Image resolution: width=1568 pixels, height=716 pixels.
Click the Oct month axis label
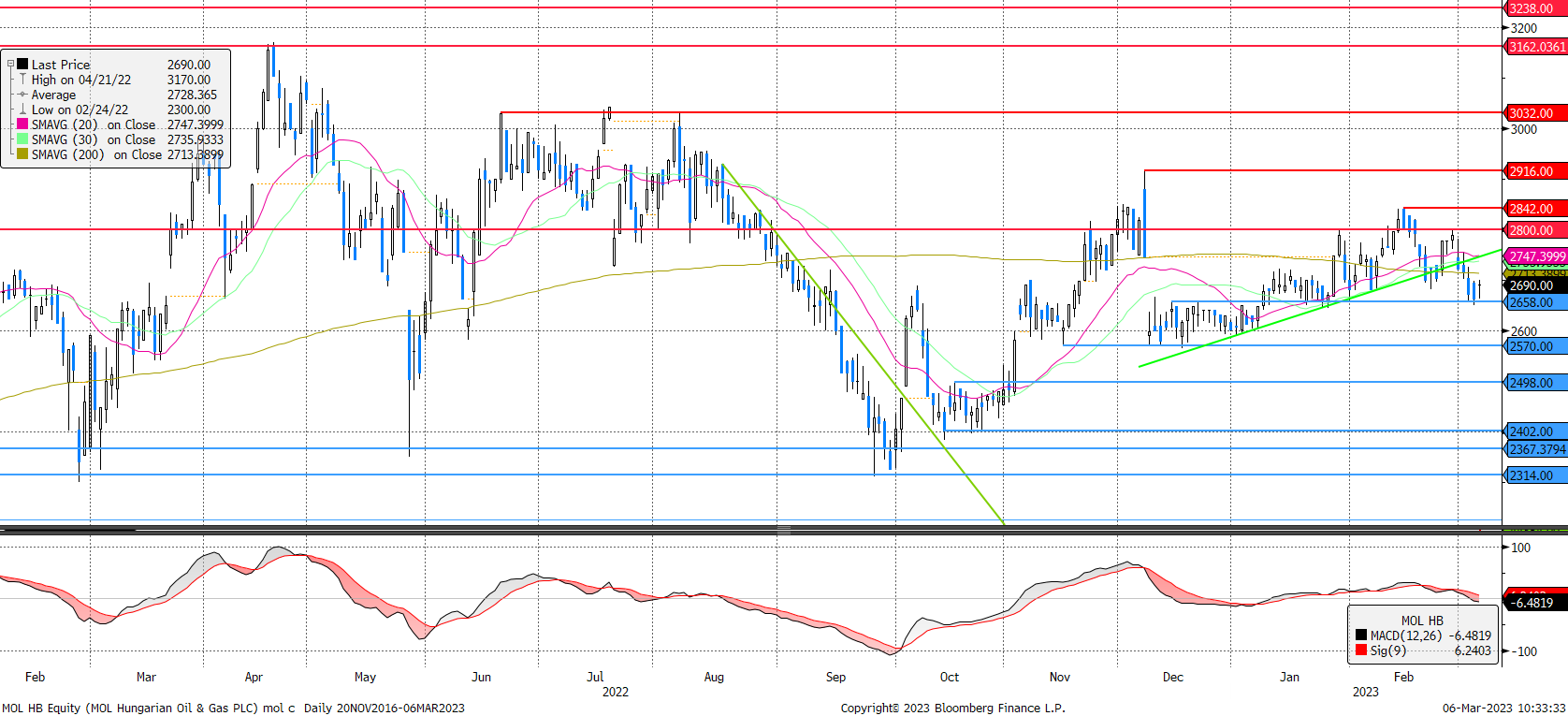(x=950, y=677)
